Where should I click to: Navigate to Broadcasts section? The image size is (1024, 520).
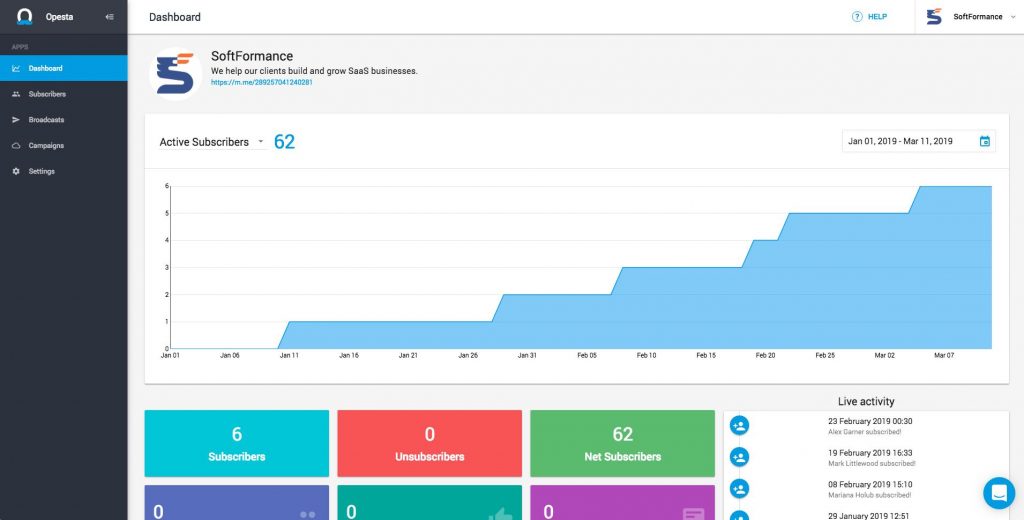(46, 120)
